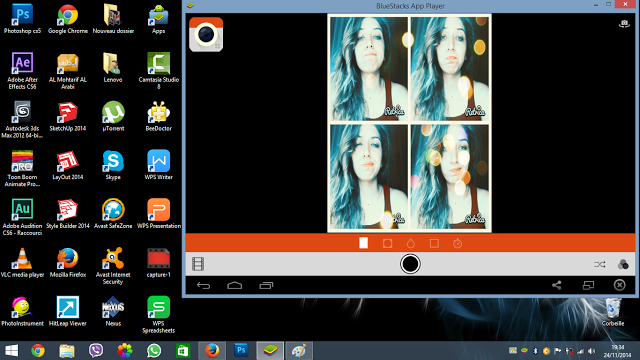The height and width of the screenshot is (360, 640).
Task: Click the Retrica camera app logo
Action: point(206,35)
